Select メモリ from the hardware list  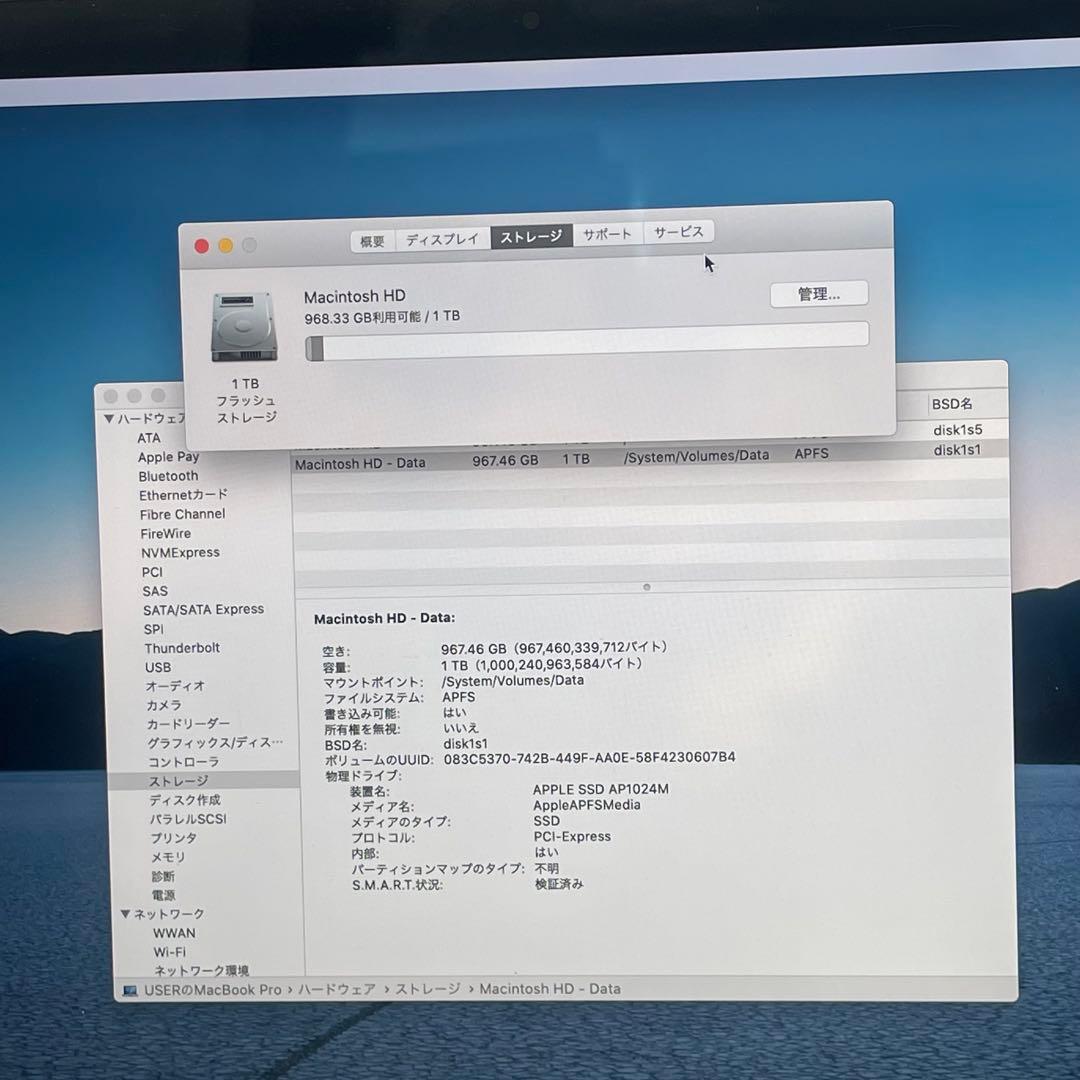point(166,857)
